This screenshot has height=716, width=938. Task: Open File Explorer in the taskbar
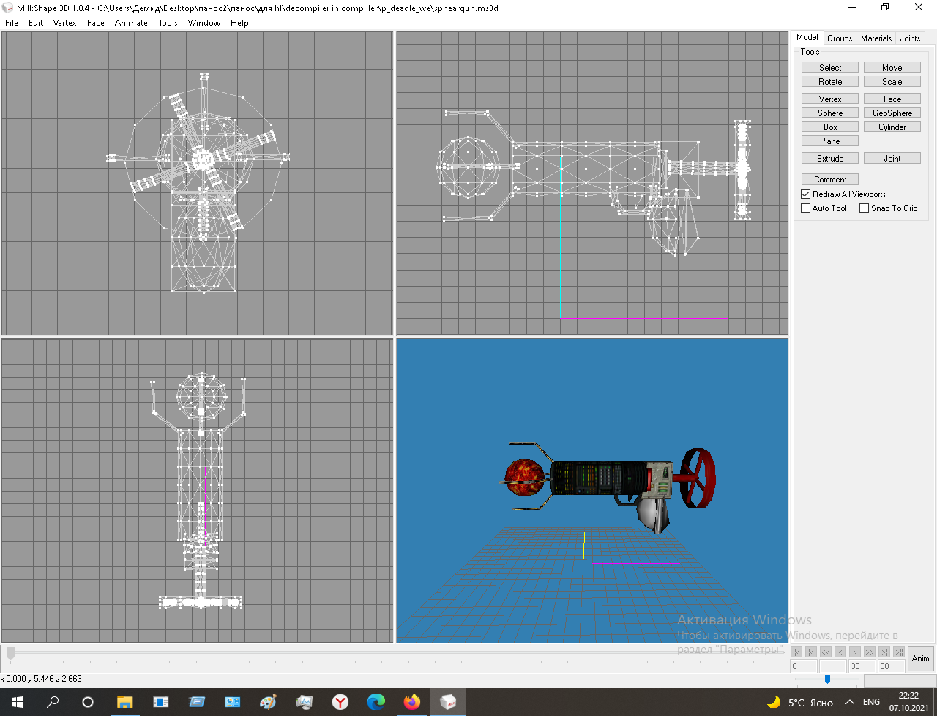125,701
